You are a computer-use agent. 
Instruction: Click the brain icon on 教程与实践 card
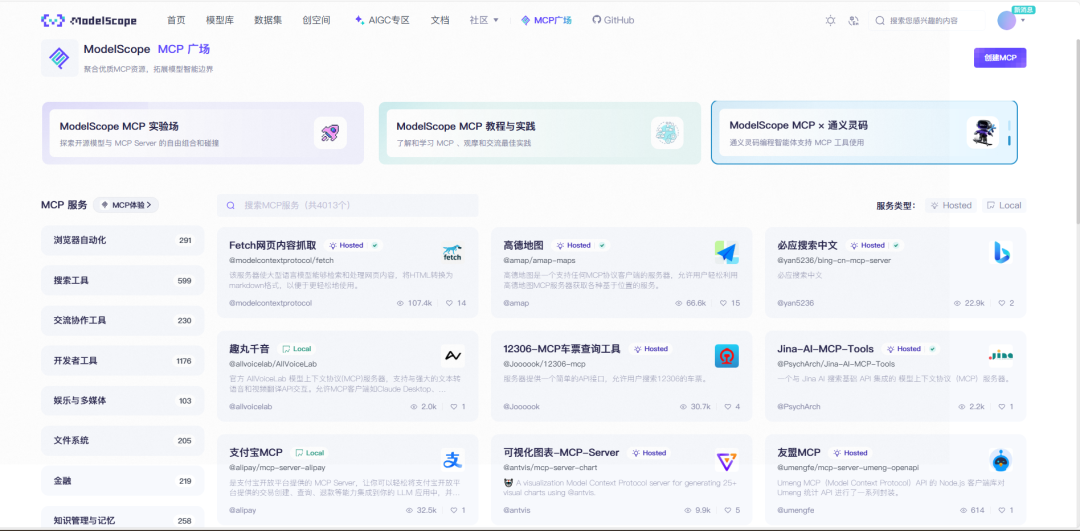(667, 133)
